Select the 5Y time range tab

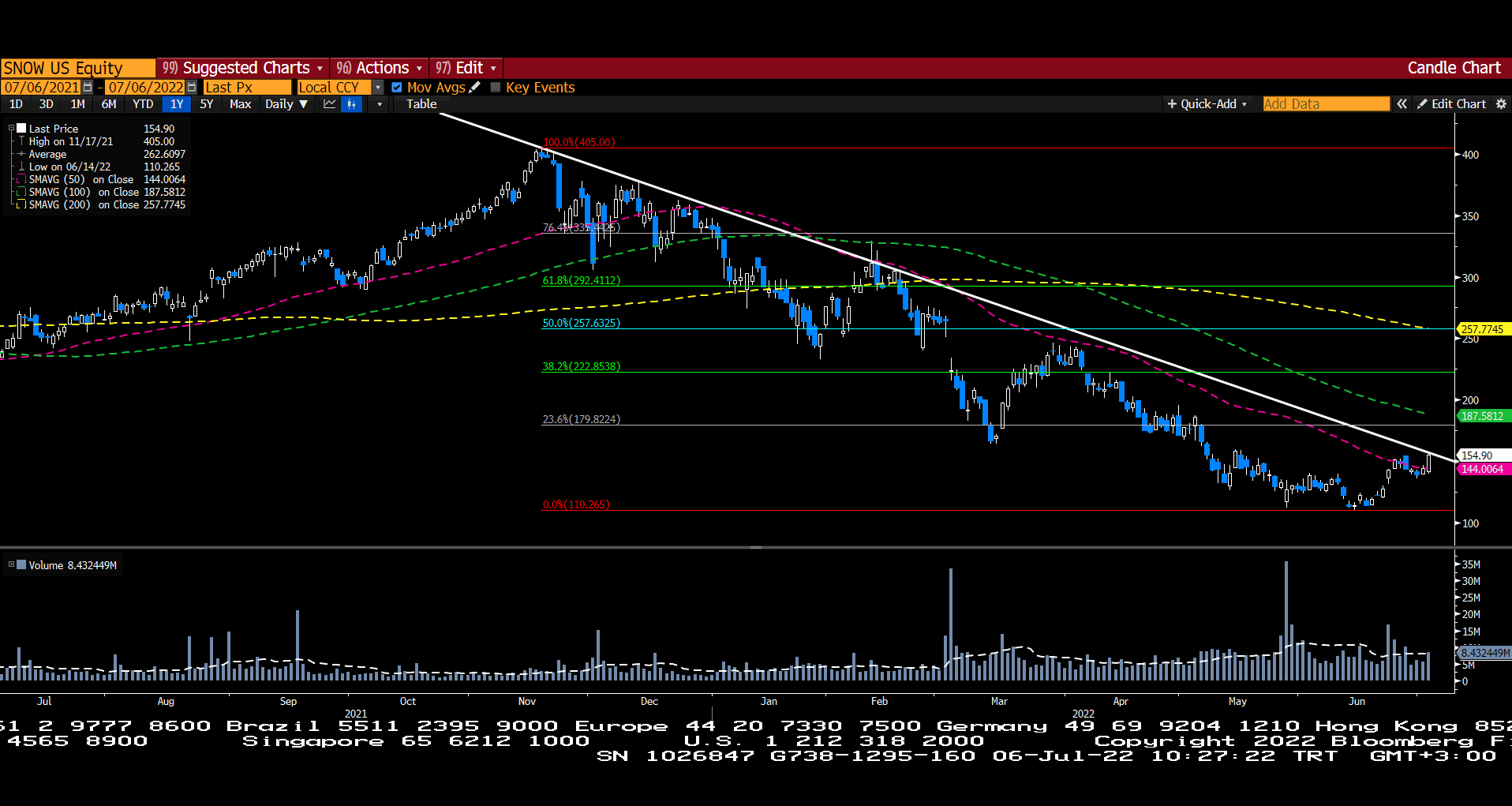tap(207, 104)
